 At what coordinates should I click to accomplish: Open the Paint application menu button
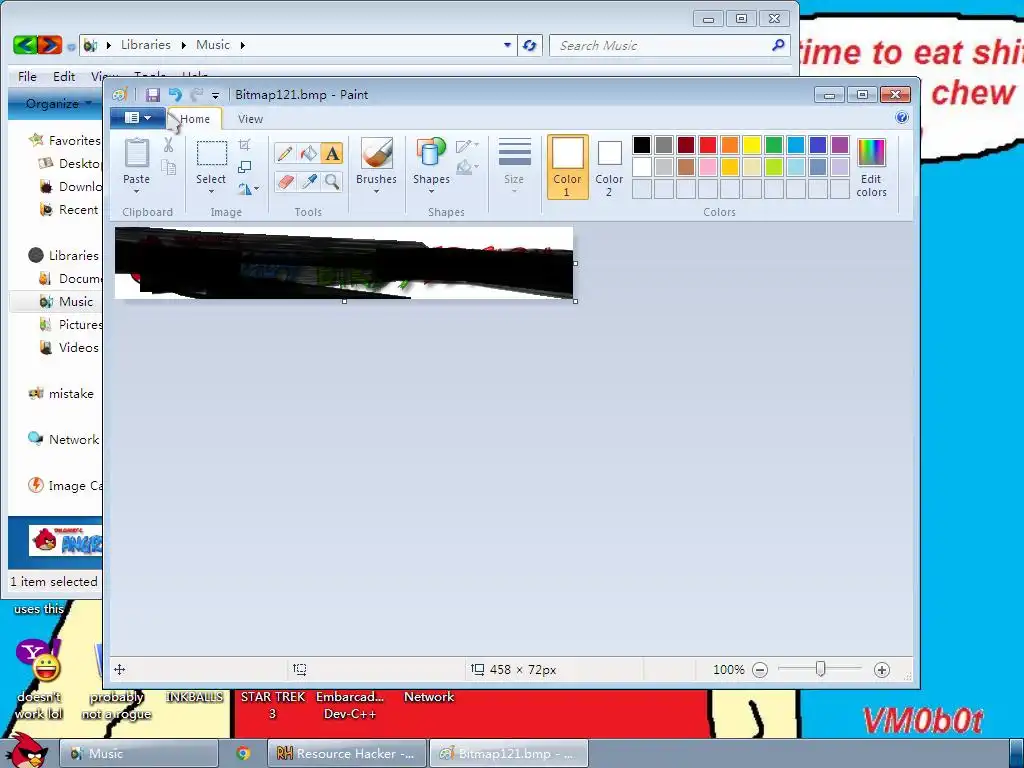(x=138, y=118)
